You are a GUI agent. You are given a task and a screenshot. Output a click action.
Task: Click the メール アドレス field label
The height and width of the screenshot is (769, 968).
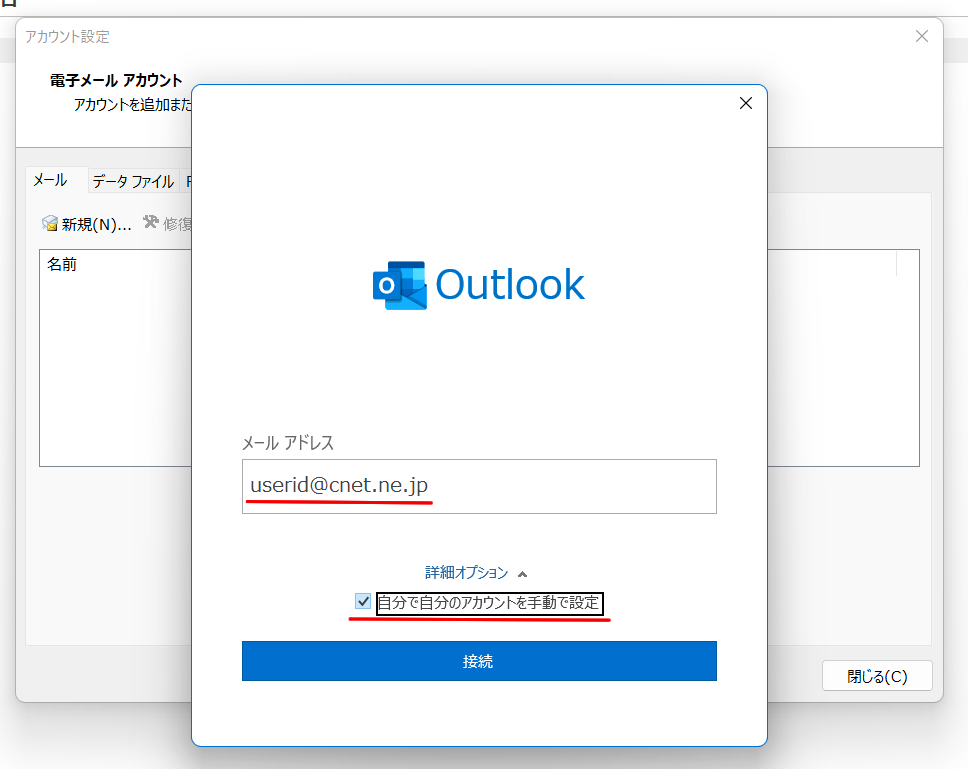pyautogui.click(x=288, y=443)
